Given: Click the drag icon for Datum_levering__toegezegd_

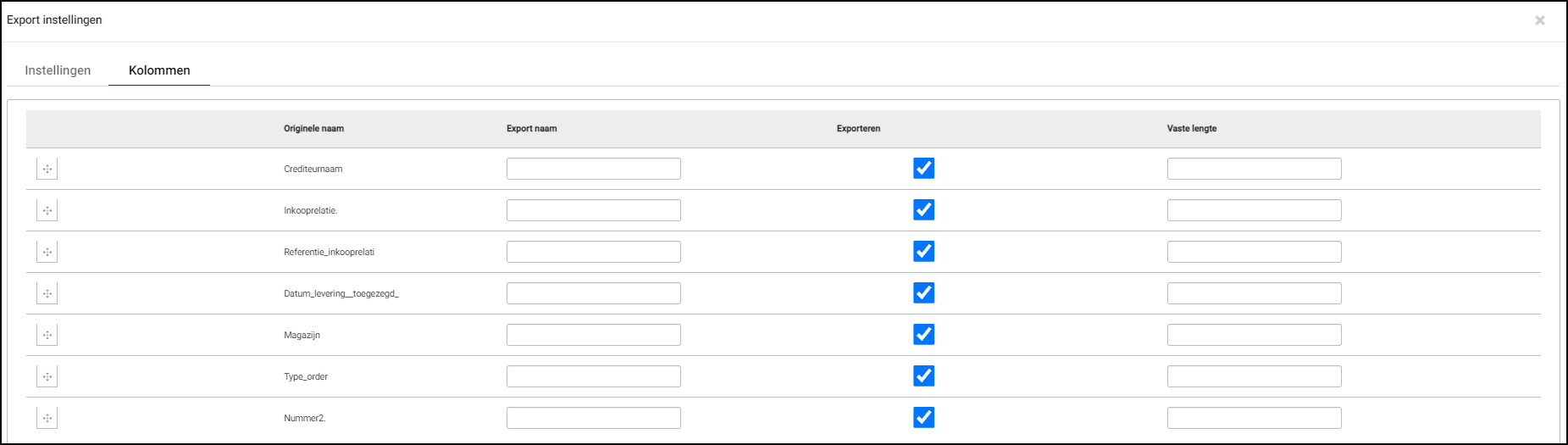Looking at the screenshot, I should coord(47,293).
